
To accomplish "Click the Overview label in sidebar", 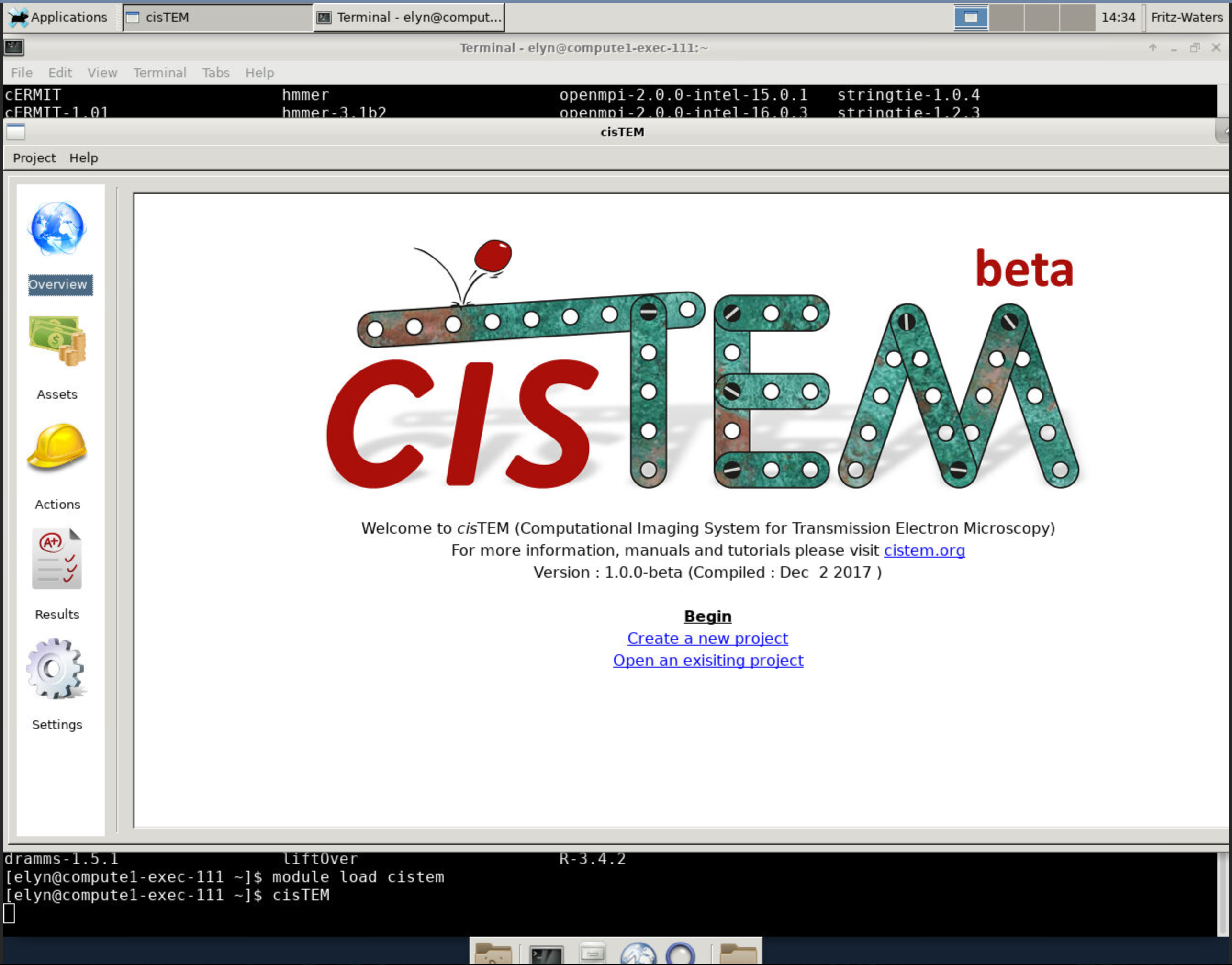I will [58, 284].
